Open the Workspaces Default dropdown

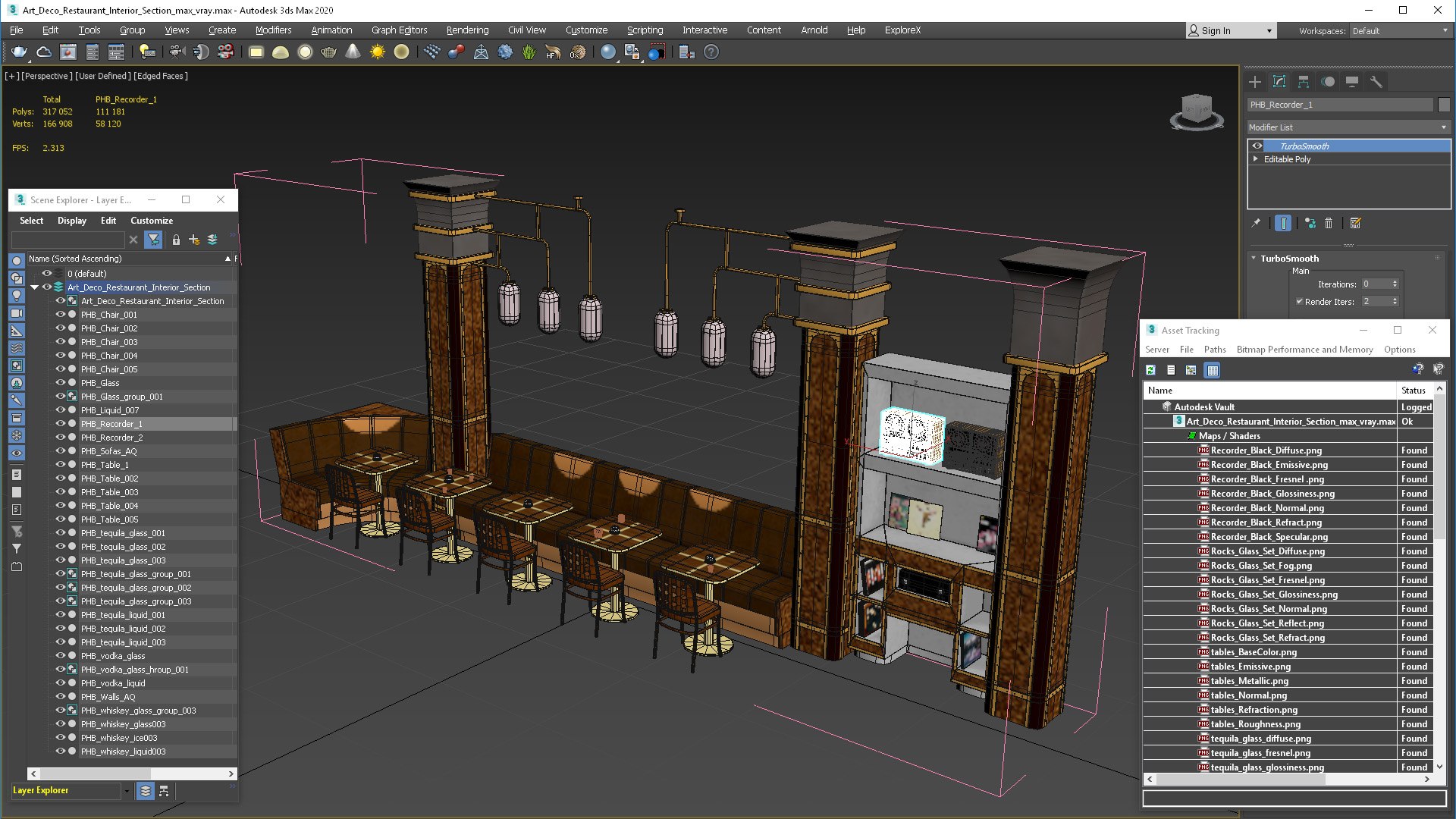[1400, 31]
